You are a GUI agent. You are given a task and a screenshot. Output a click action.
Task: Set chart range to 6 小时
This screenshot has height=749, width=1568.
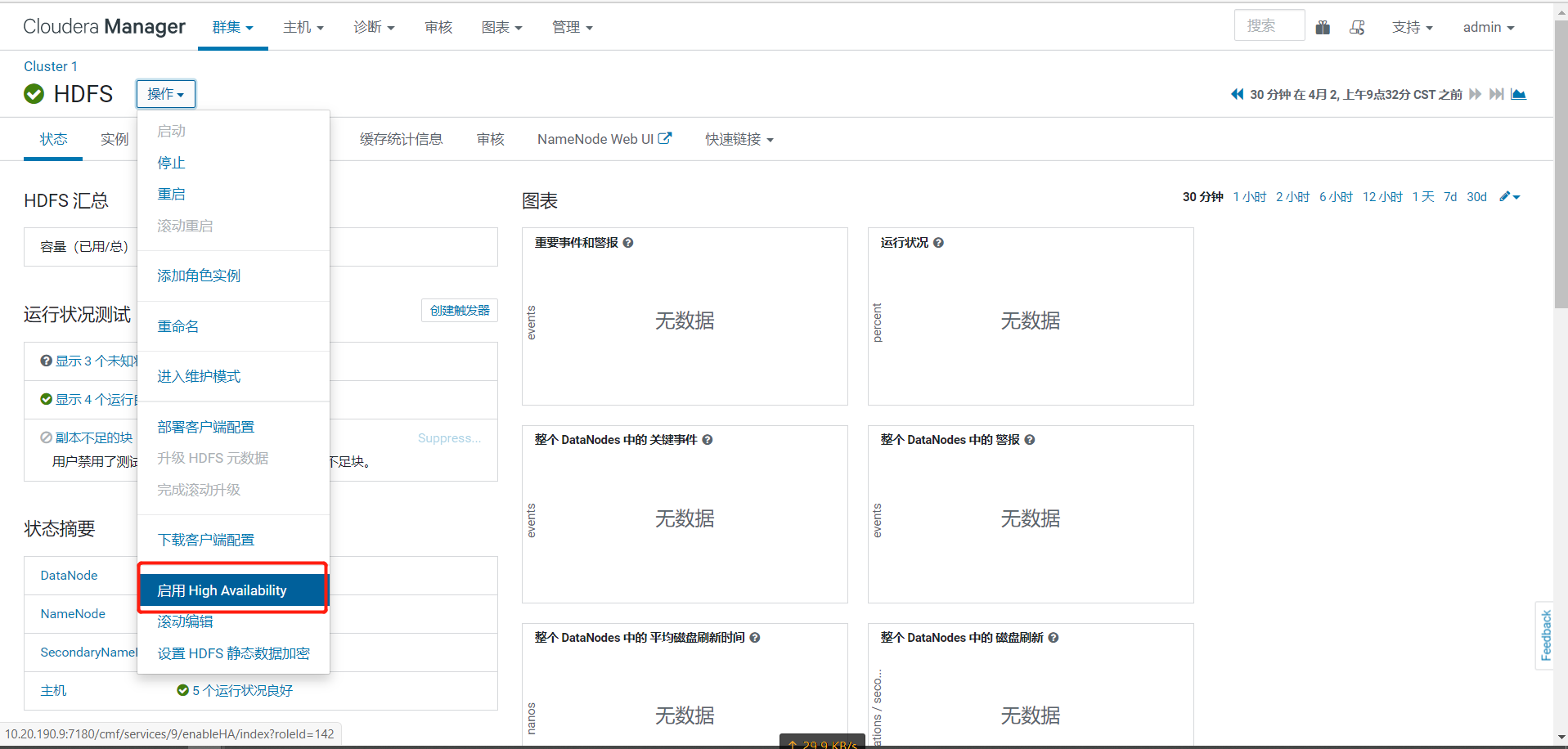point(1336,197)
